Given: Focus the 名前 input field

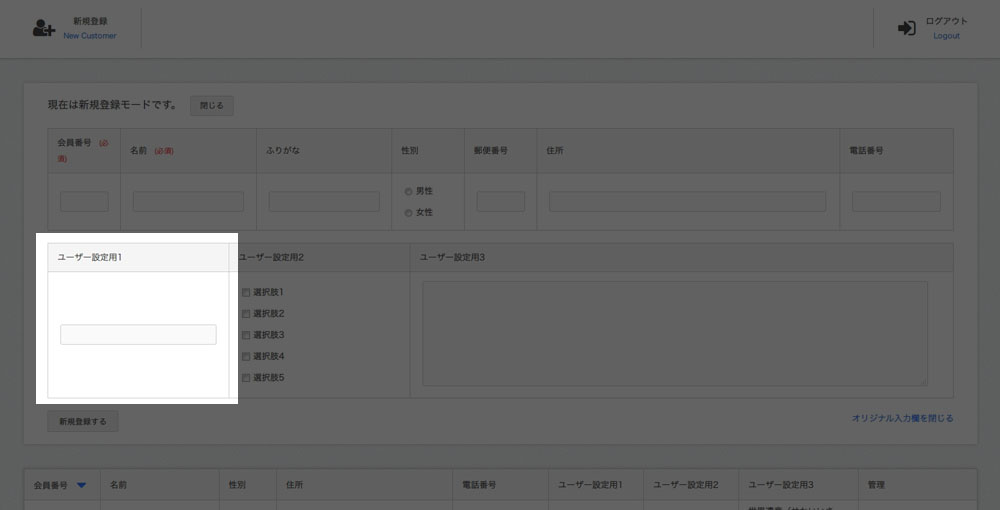Looking at the screenshot, I should coord(188,201).
